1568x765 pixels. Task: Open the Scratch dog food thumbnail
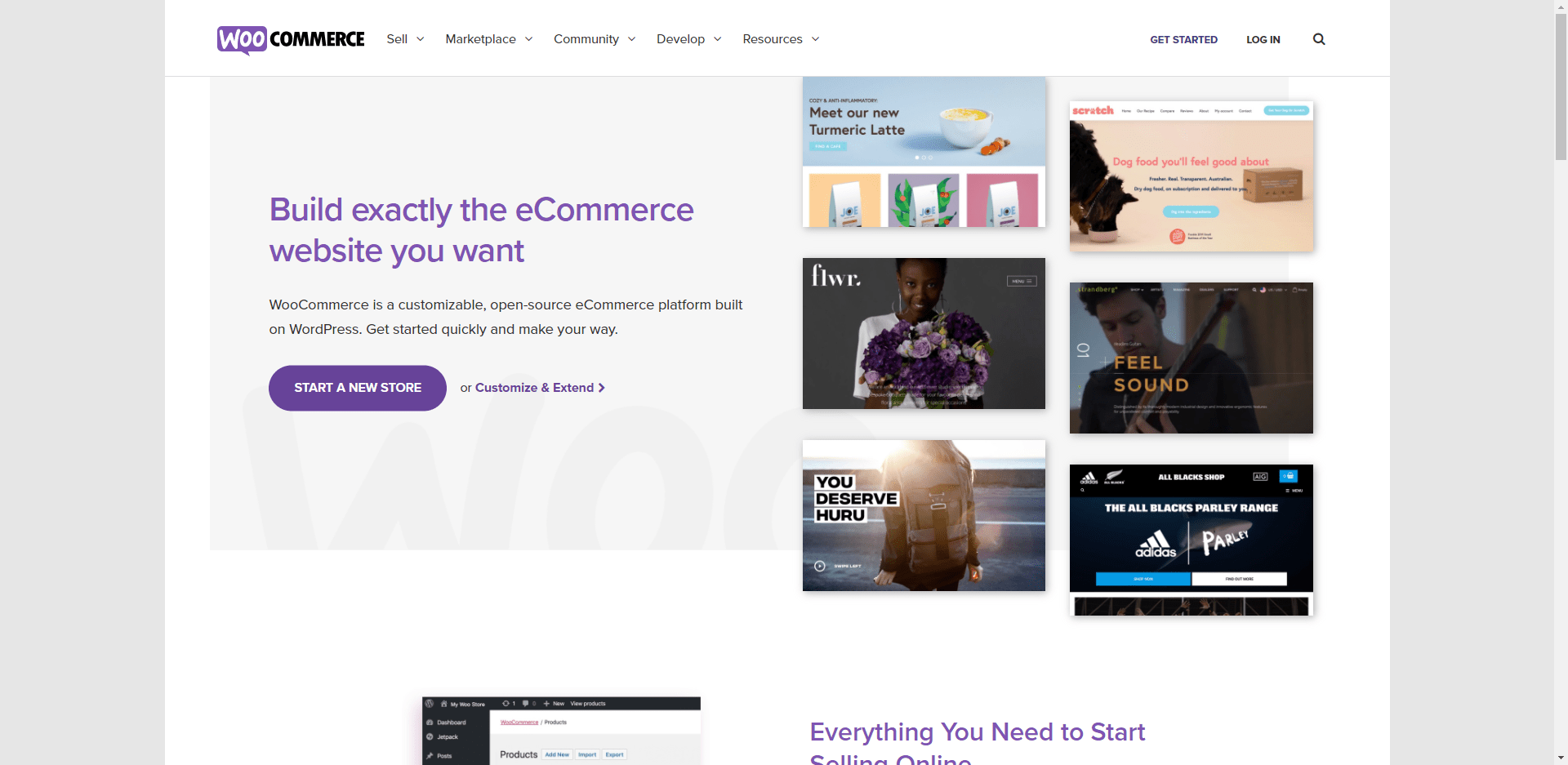coord(1192,176)
